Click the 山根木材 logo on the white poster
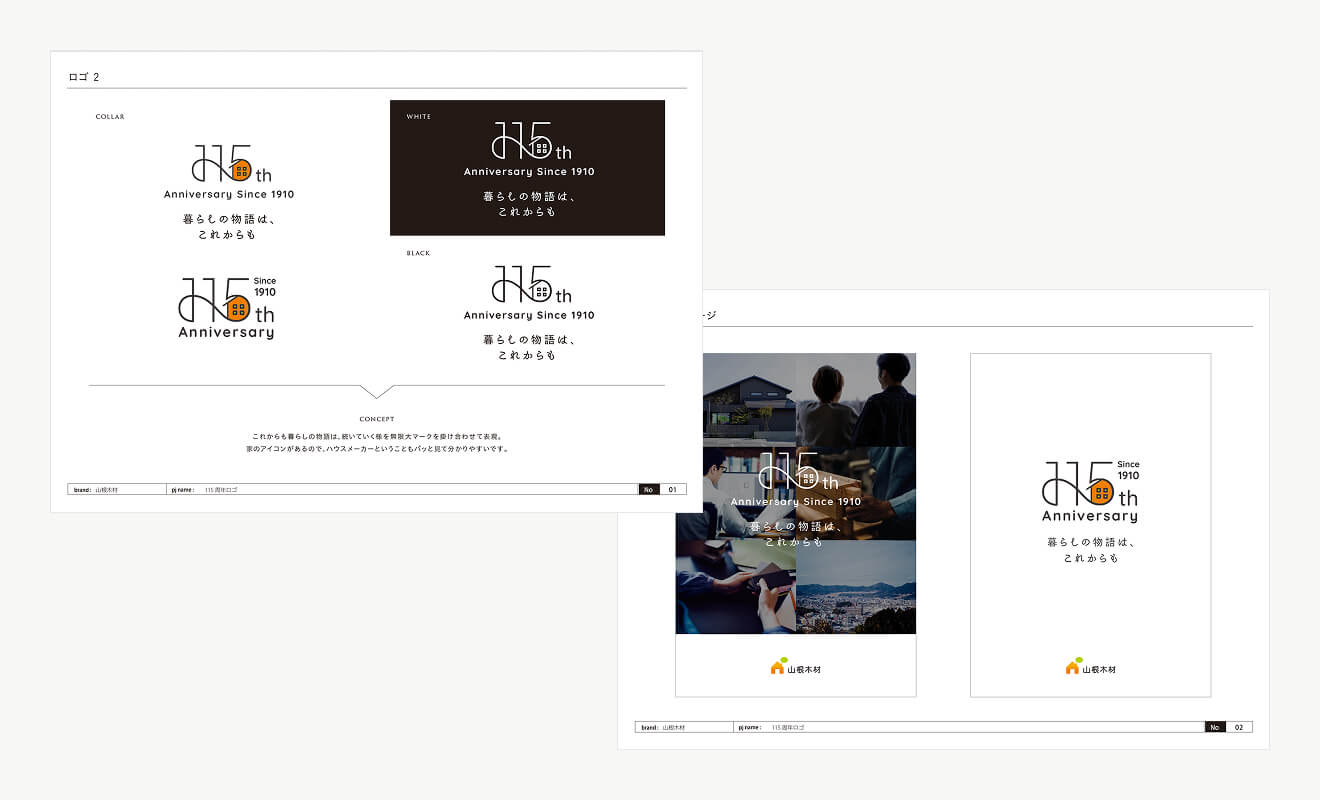 [1090, 667]
